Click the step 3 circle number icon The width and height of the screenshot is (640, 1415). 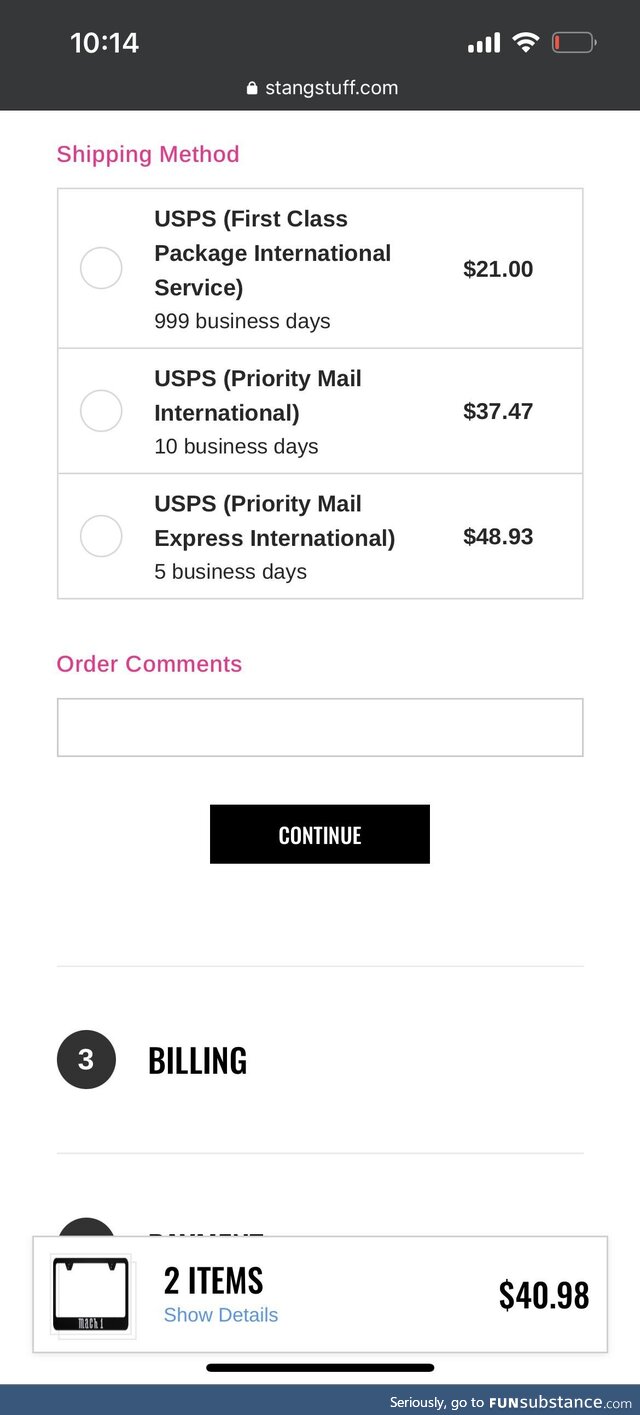86,1060
